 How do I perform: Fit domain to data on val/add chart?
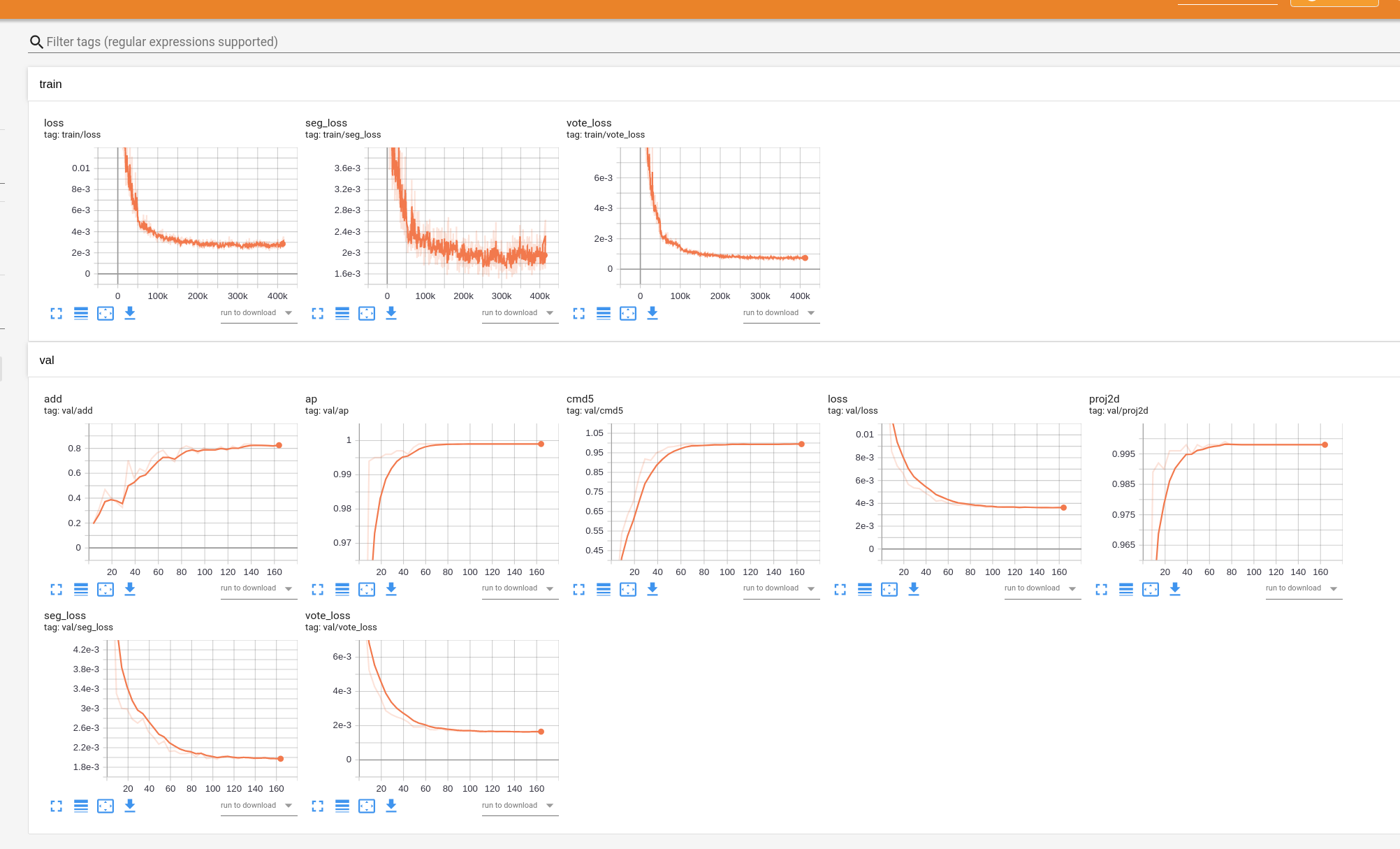[105, 589]
